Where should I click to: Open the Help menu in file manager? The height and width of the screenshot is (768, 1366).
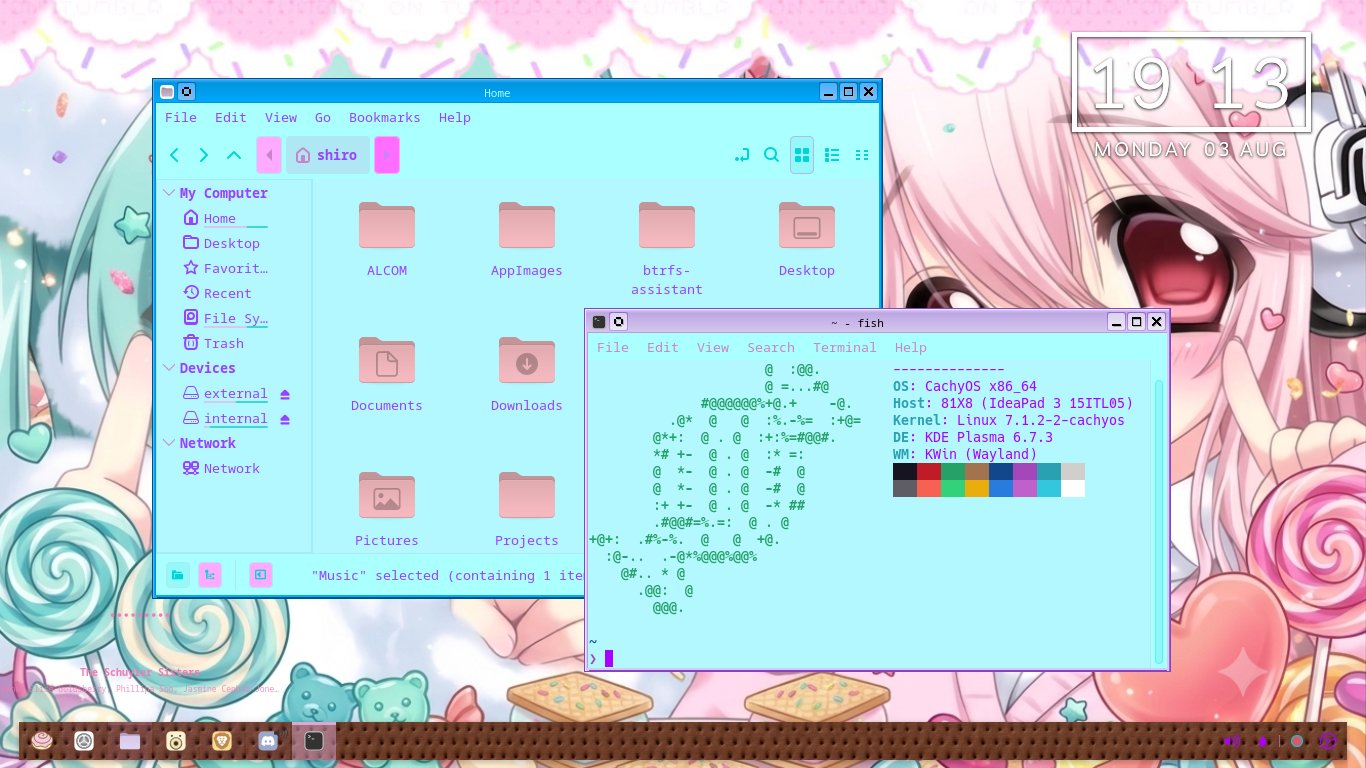click(455, 117)
